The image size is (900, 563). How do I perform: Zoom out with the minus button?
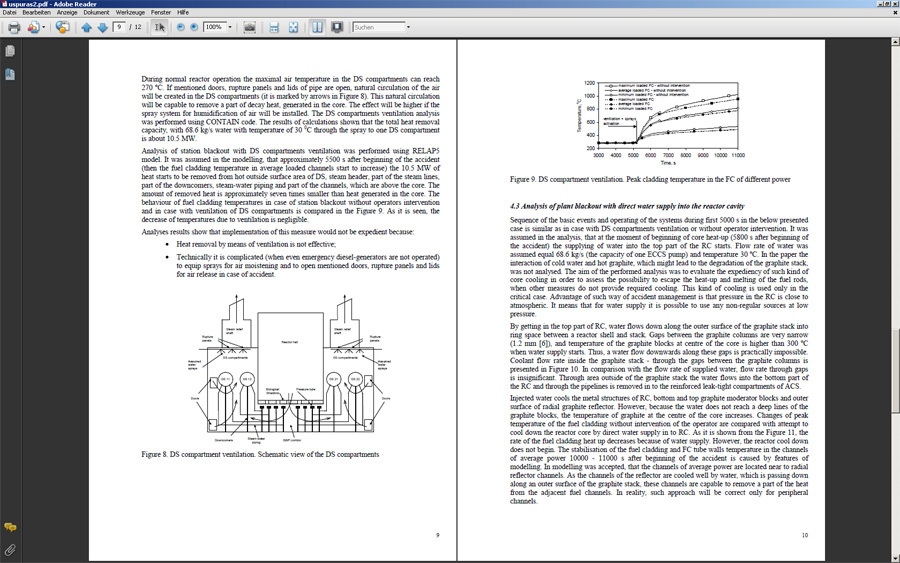180,27
